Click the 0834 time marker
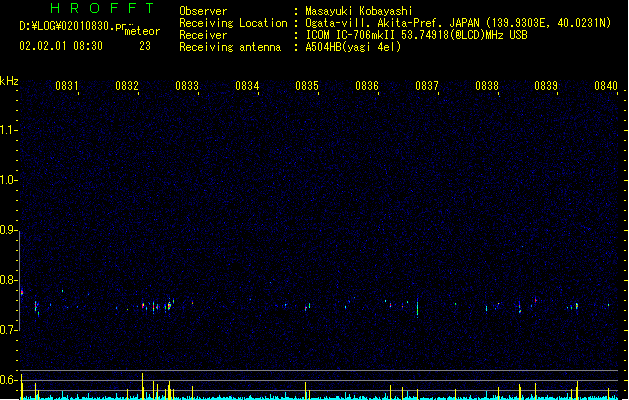Screen dimensions: 629x400 coord(247,86)
